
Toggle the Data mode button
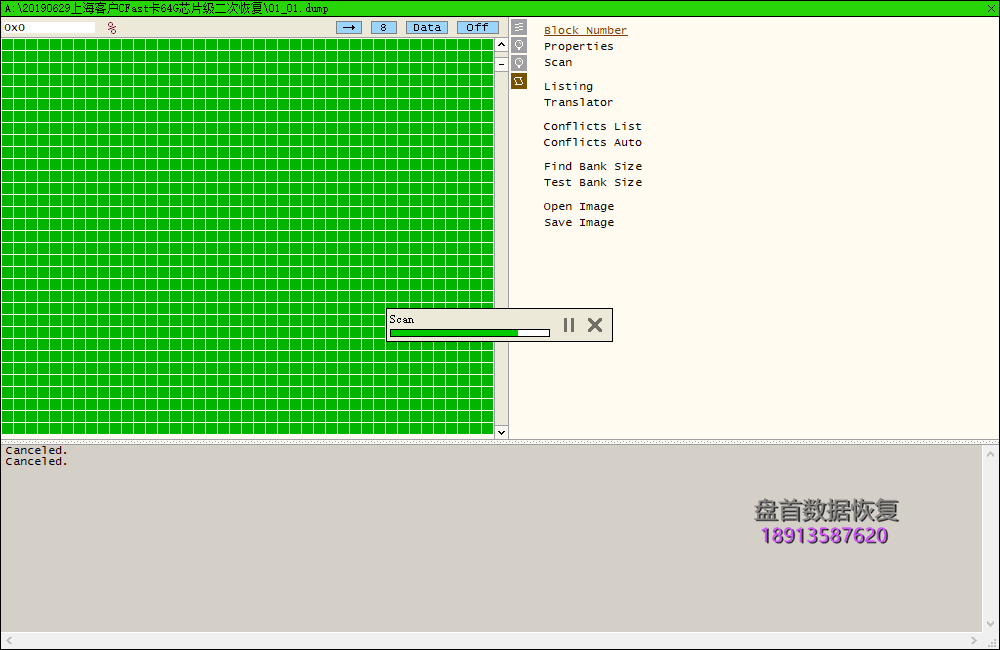coord(427,27)
